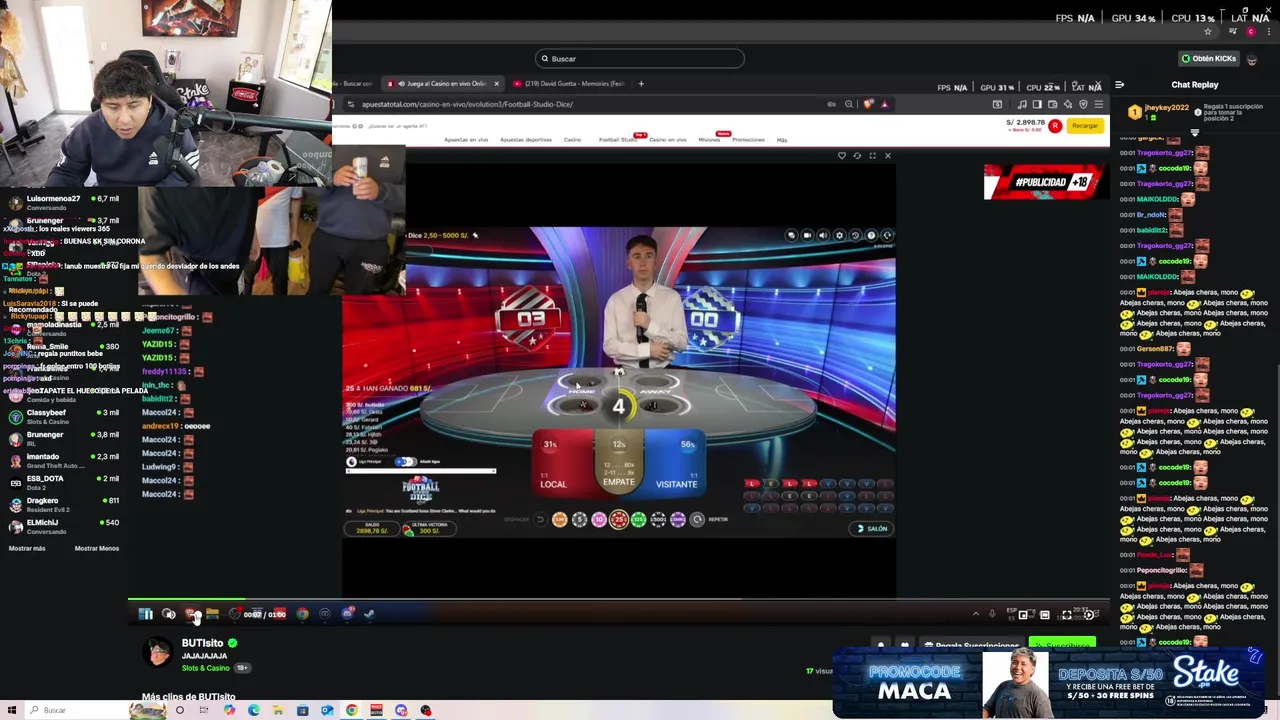Click the Brave Shields lion icon

click(x=868, y=104)
